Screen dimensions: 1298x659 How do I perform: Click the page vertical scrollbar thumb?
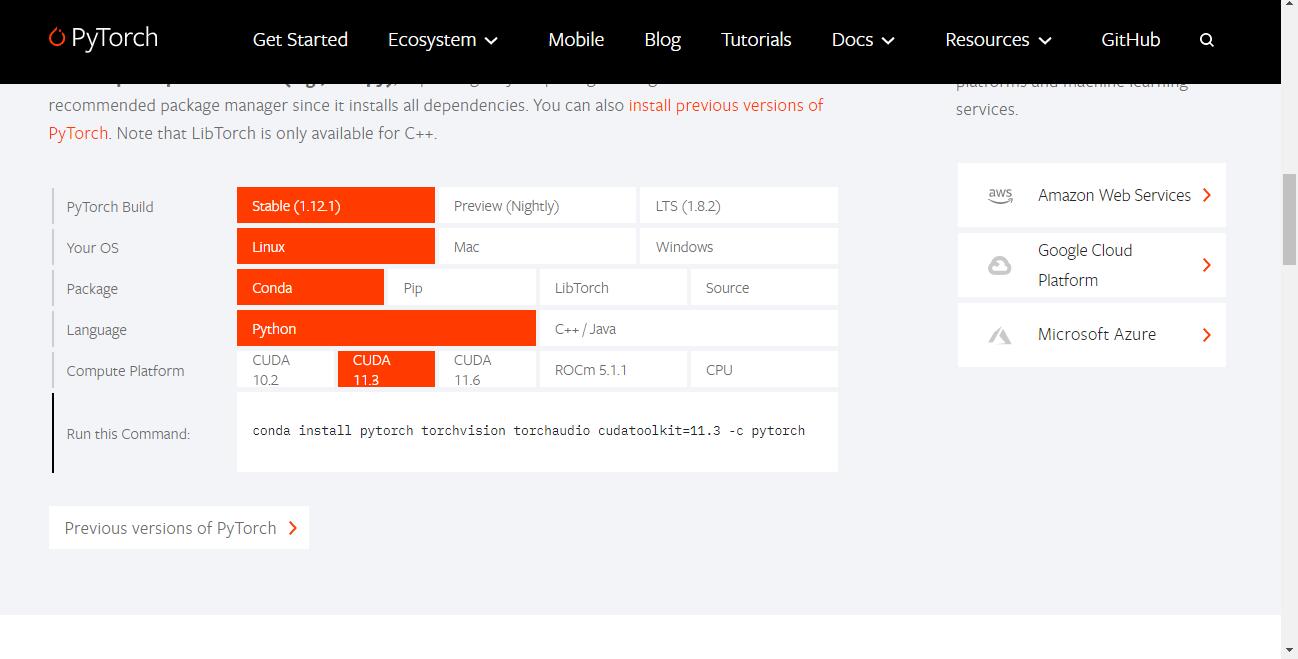pos(1289,219)
